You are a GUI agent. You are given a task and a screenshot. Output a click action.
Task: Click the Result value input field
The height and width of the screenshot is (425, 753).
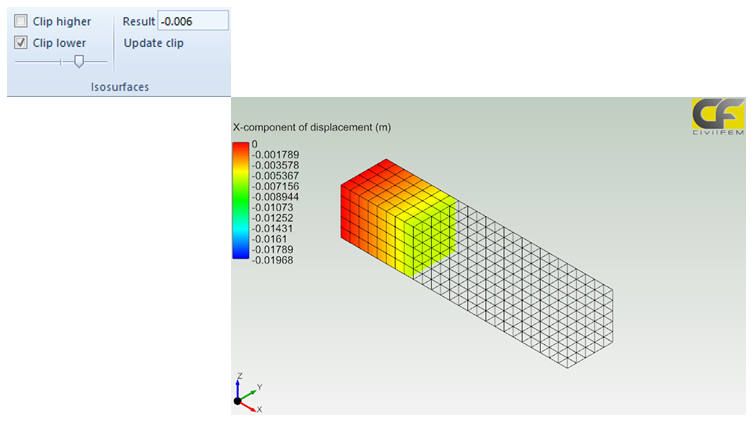pyautogui.click(x=192, y=21)
